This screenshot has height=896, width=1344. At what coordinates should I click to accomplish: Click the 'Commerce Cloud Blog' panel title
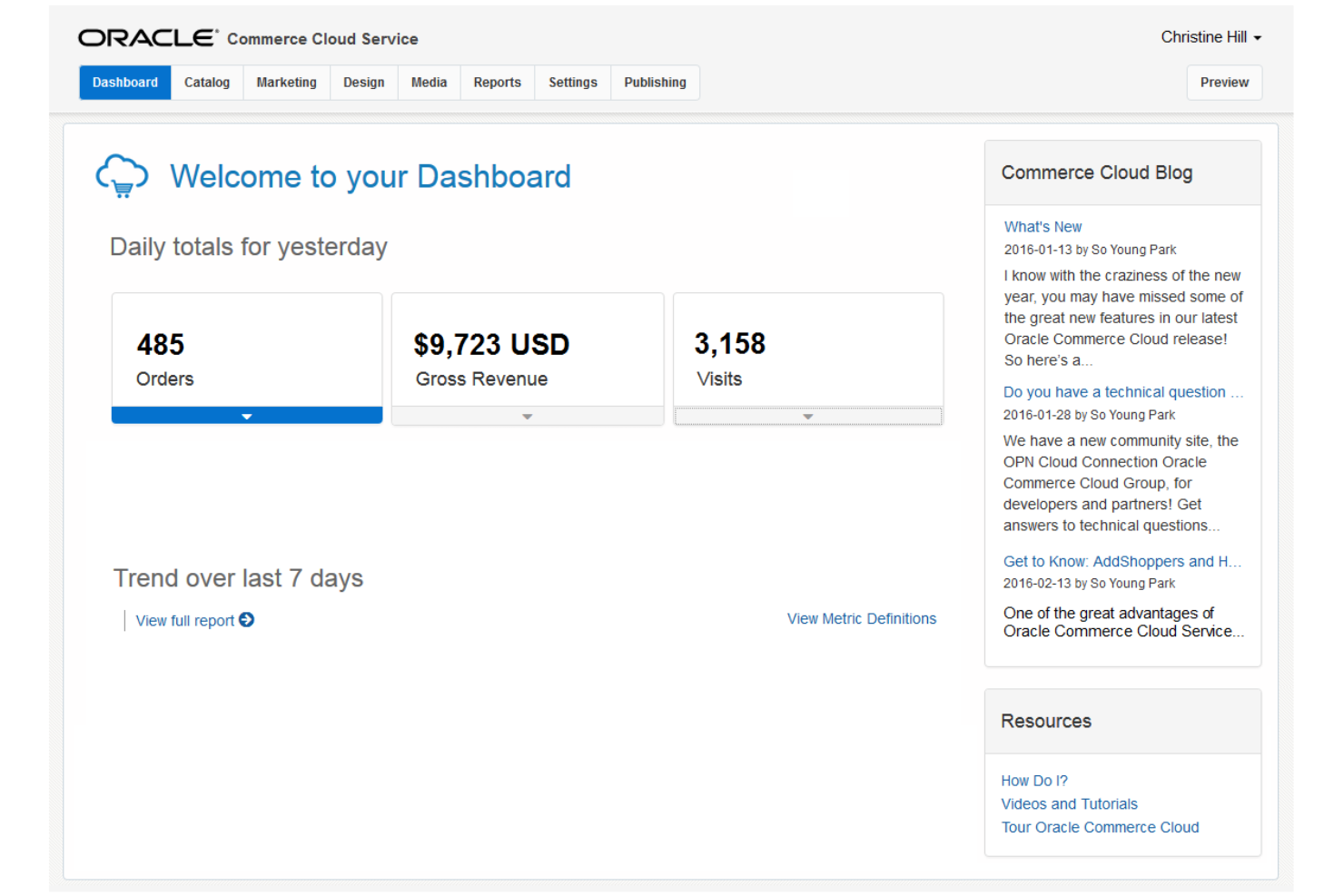pos(1097,173)
